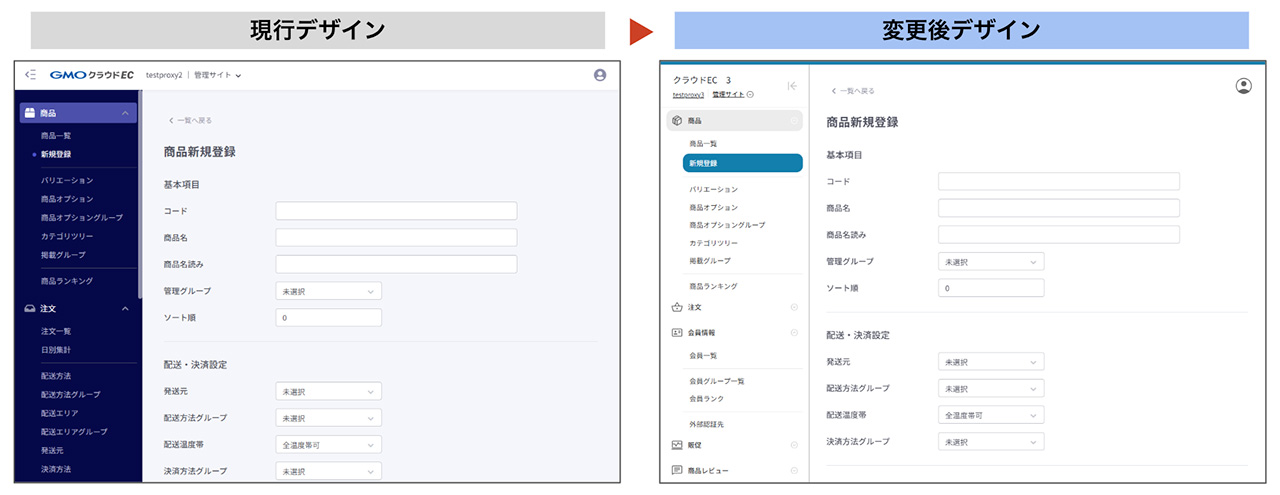Click 一覧へ戻る link in new design
The width and height of the screenshot is (1280, 495).
[852, 91]
